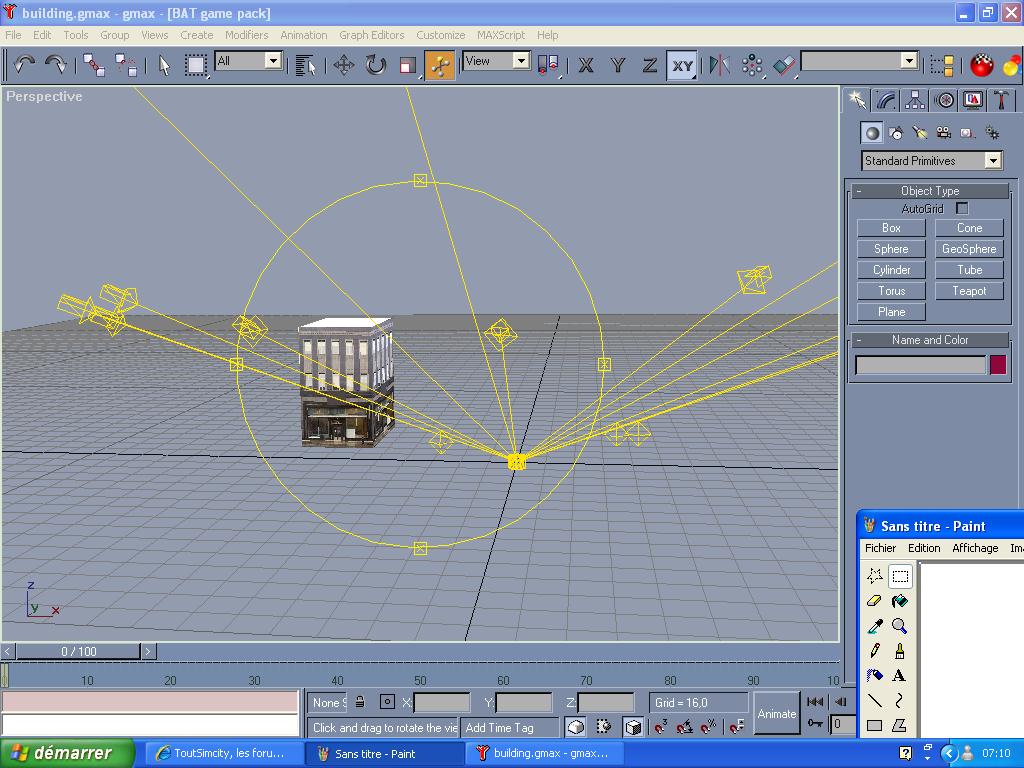Open the Modify panel tab
Viewport: 1024px width, 768px height.
(886, 100)
